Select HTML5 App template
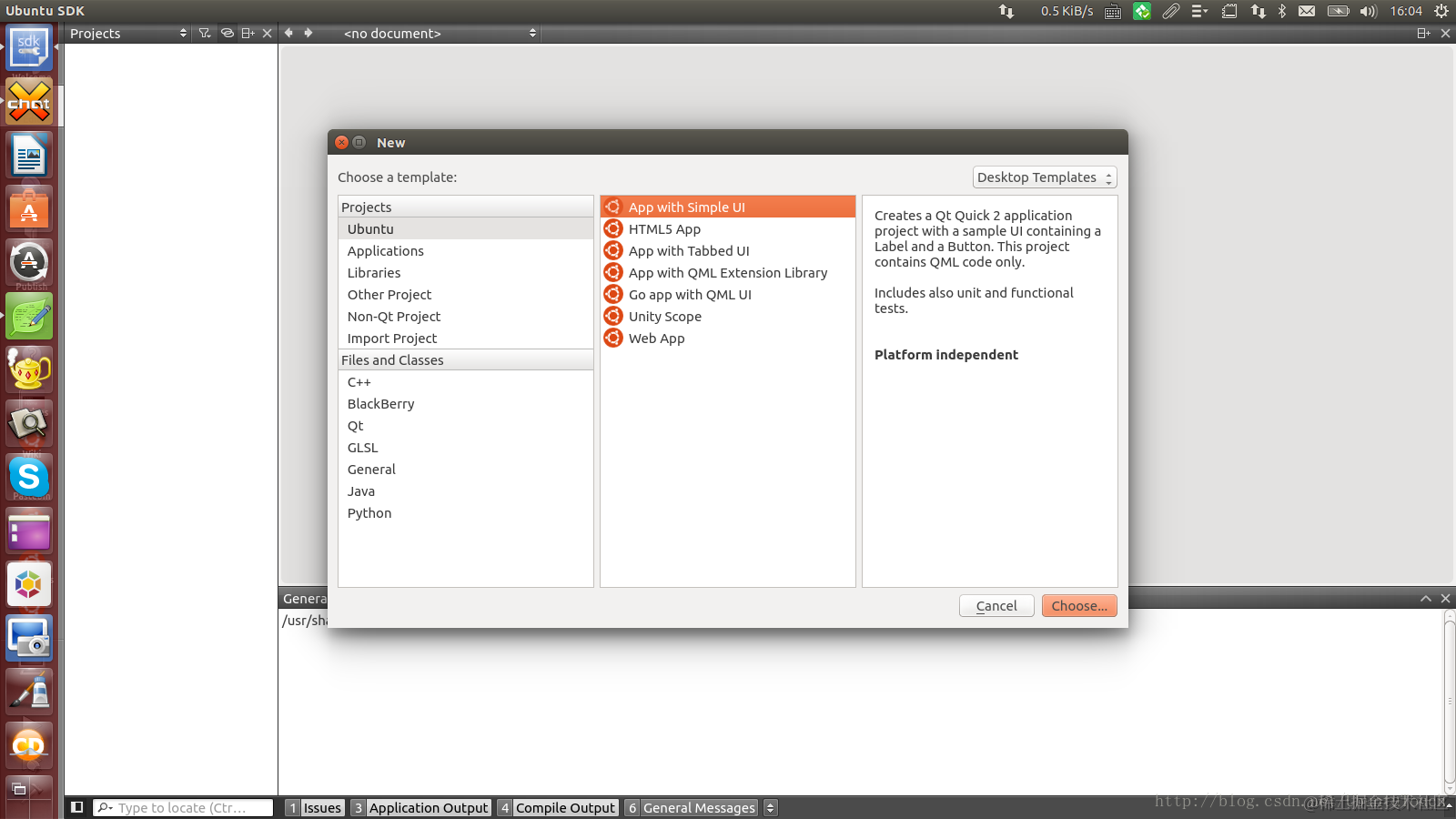The height and width of the screenshot is (819, 1456). 728,229
